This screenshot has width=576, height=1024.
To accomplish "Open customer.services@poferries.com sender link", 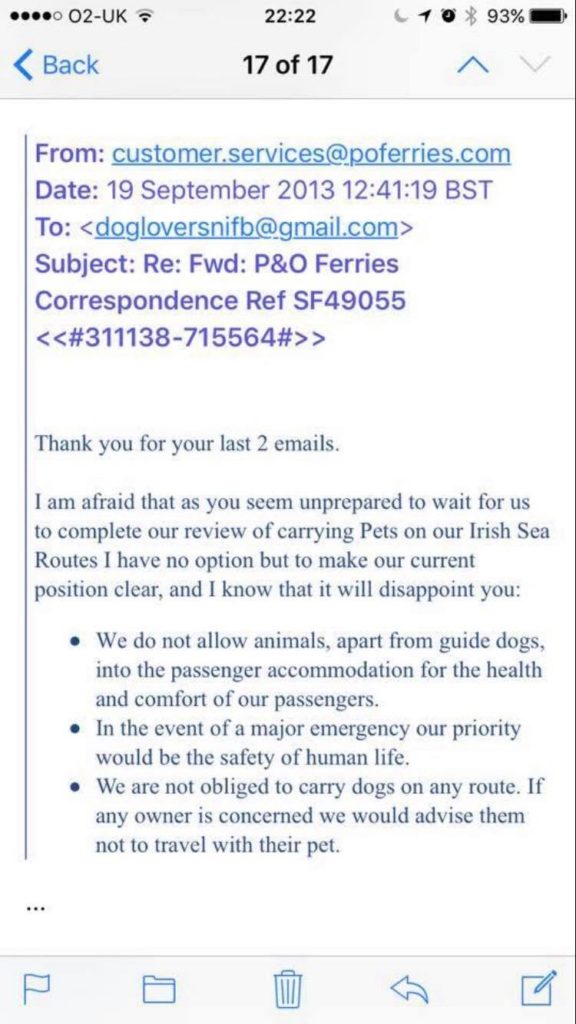I will coord(311,154).
